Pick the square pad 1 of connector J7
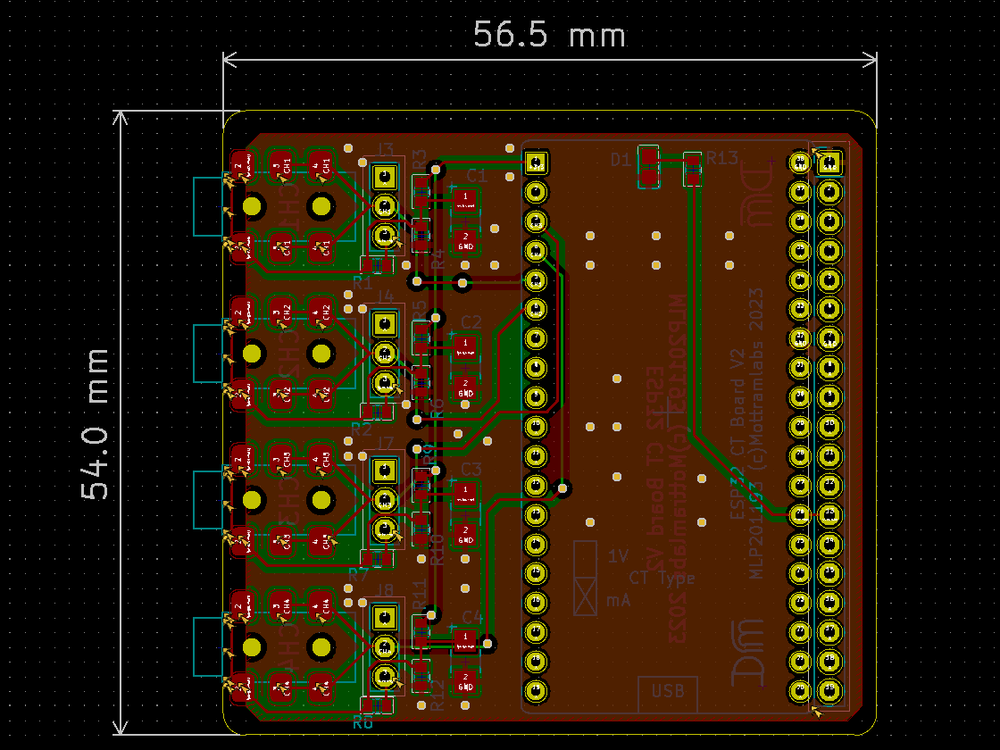 (385, 471)
